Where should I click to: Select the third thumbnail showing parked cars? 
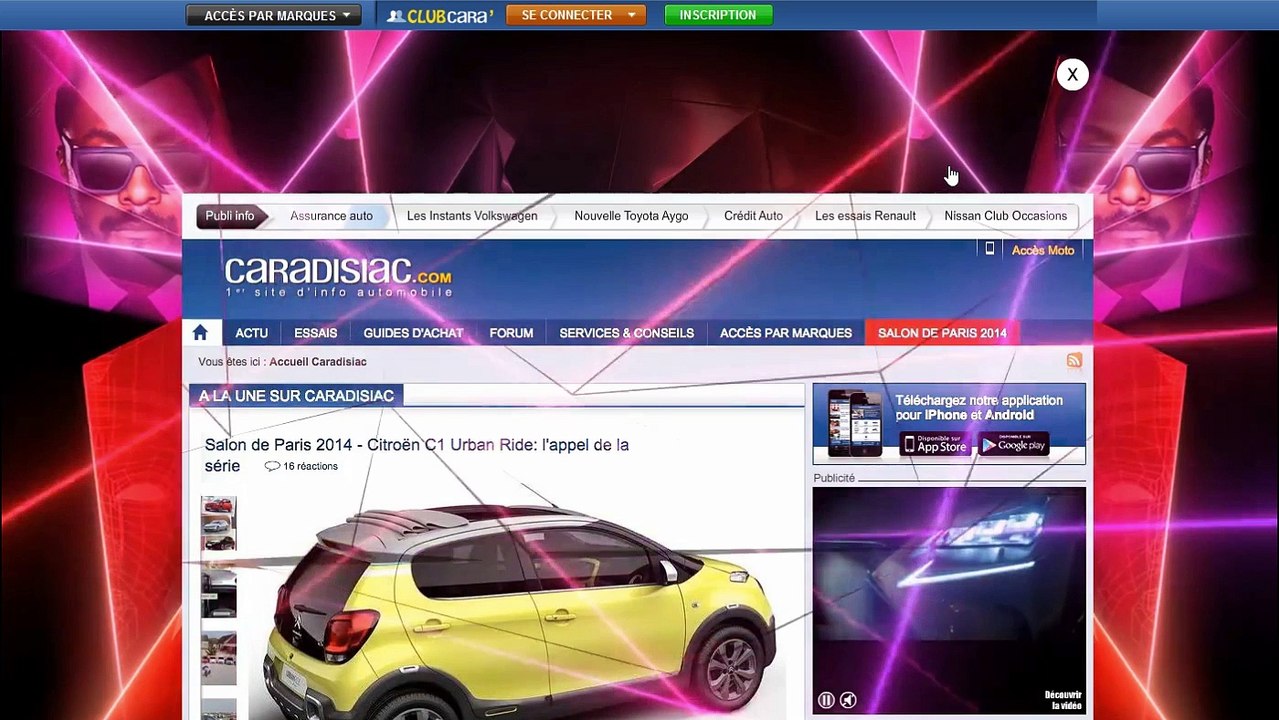coord(218,658)
